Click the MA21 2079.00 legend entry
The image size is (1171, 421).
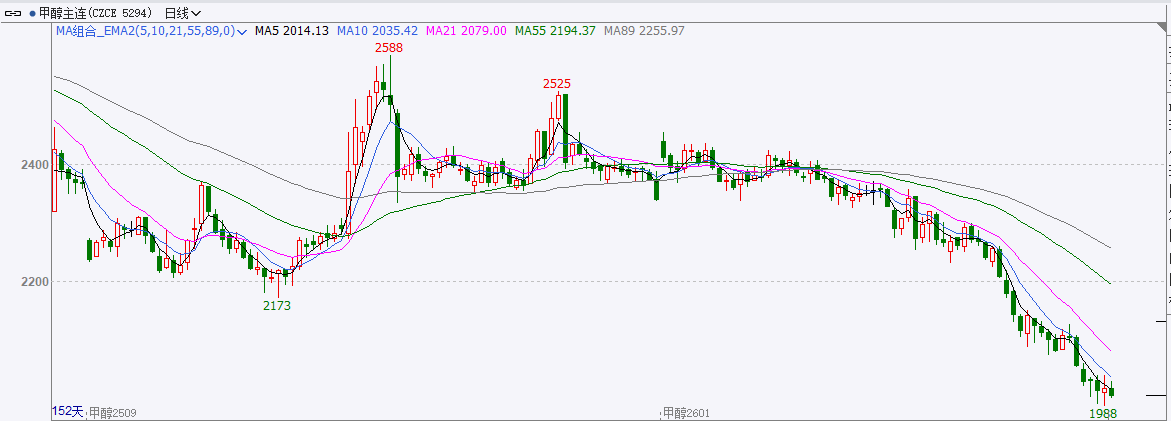466,31
